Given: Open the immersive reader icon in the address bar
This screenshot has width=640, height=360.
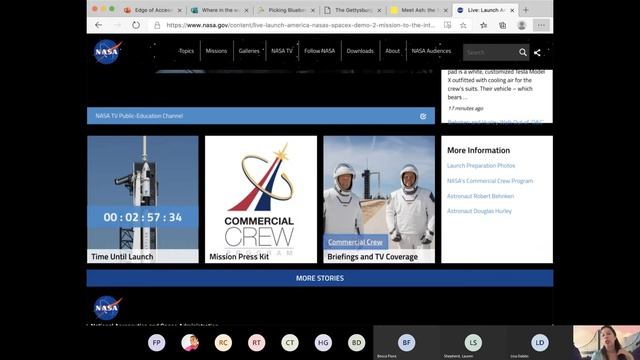Looking at the screenshot, I should (x=448, y=25).
